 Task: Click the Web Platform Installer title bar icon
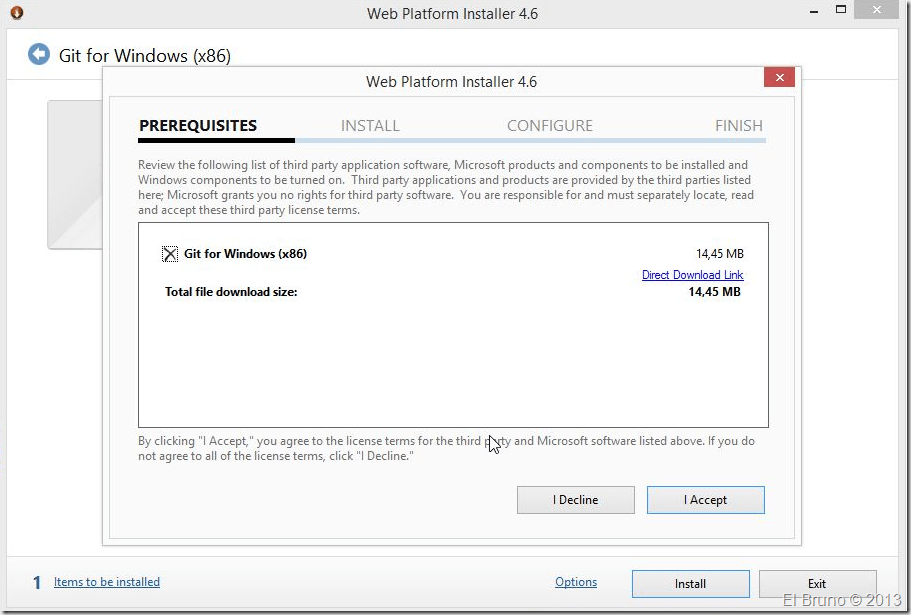[x=16, y=13]
